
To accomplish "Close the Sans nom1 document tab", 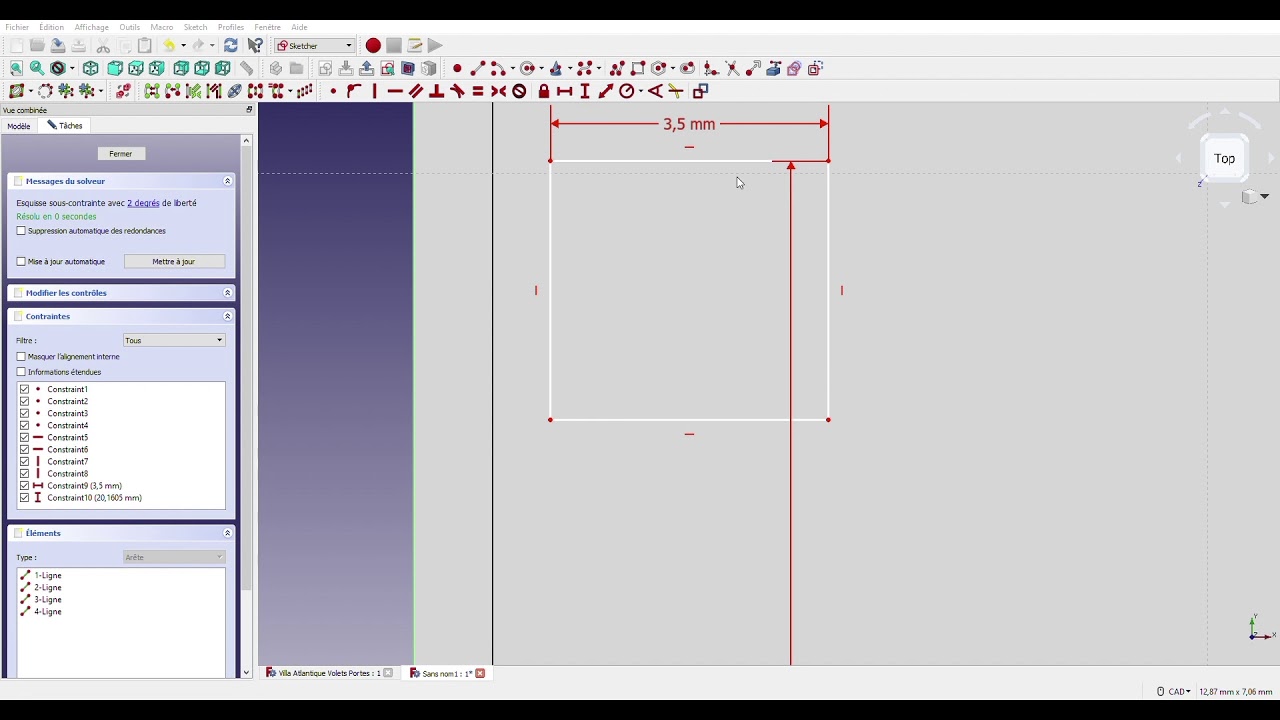I will click(x=480, y=673).
